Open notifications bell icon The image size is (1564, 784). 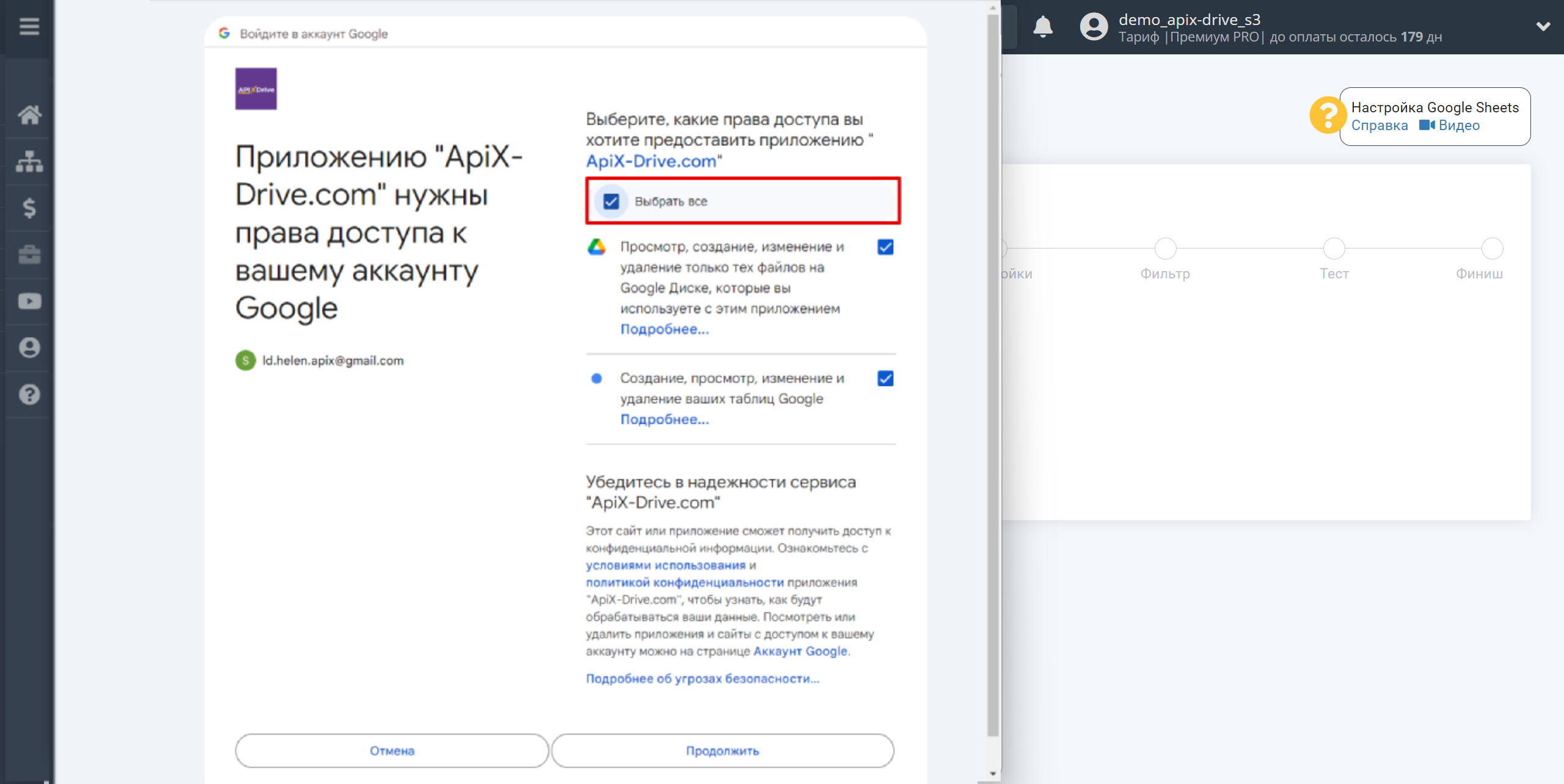[x=1043, y=27]
